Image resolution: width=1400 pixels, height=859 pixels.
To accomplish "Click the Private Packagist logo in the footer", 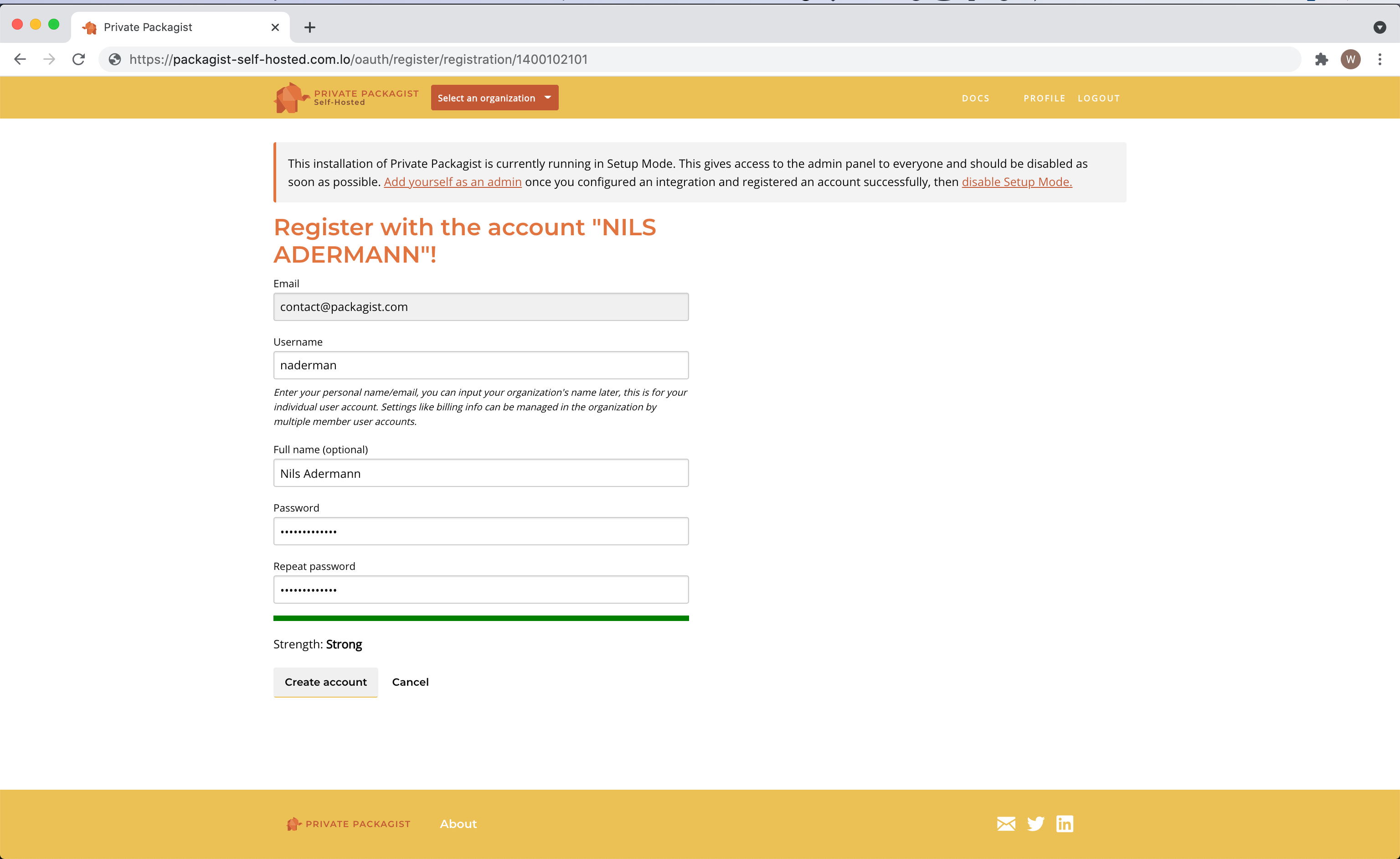I will pyautogui.click(x=348, y=823).
